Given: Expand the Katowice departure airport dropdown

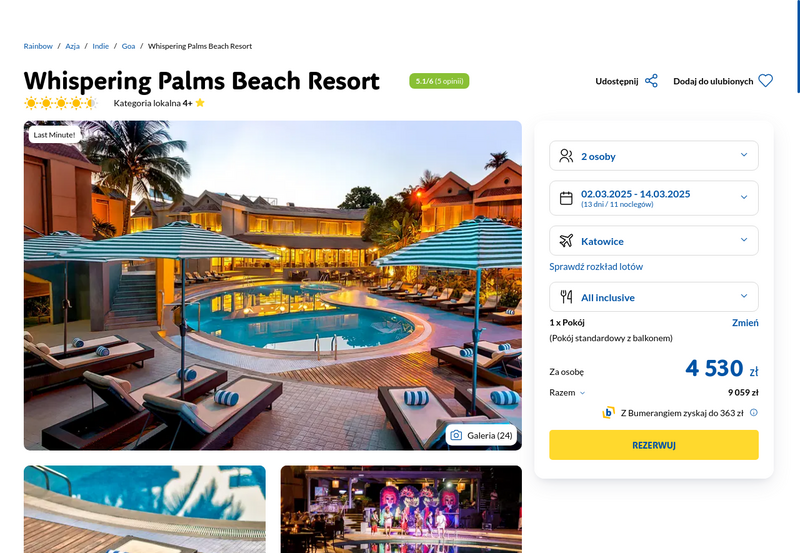Looking at the screenshot, I should click(654, 240).
